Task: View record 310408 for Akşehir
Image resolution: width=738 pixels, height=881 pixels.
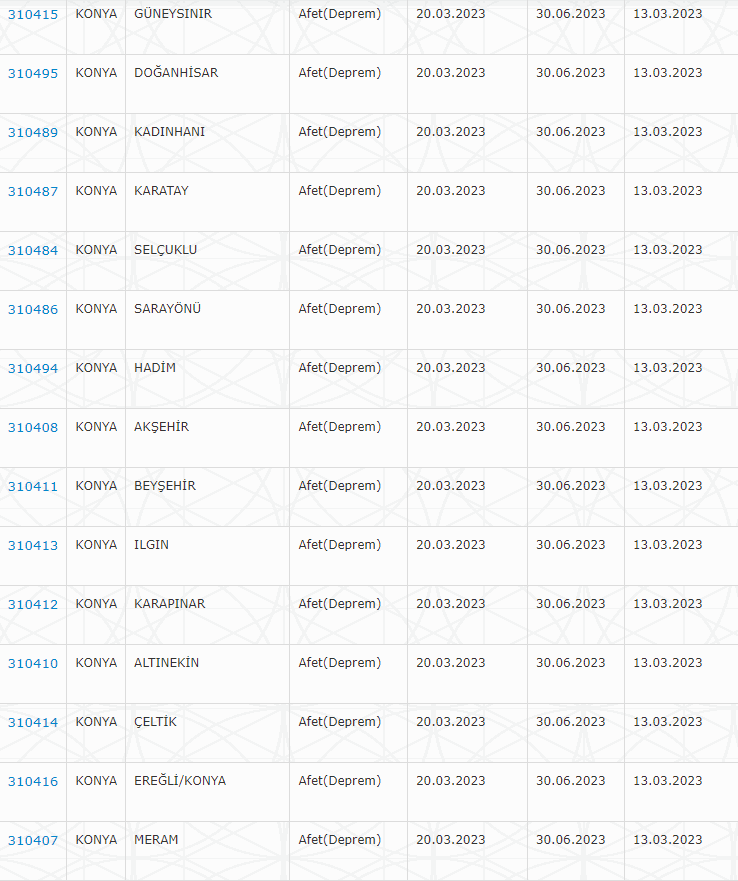Action: point(33,428)
